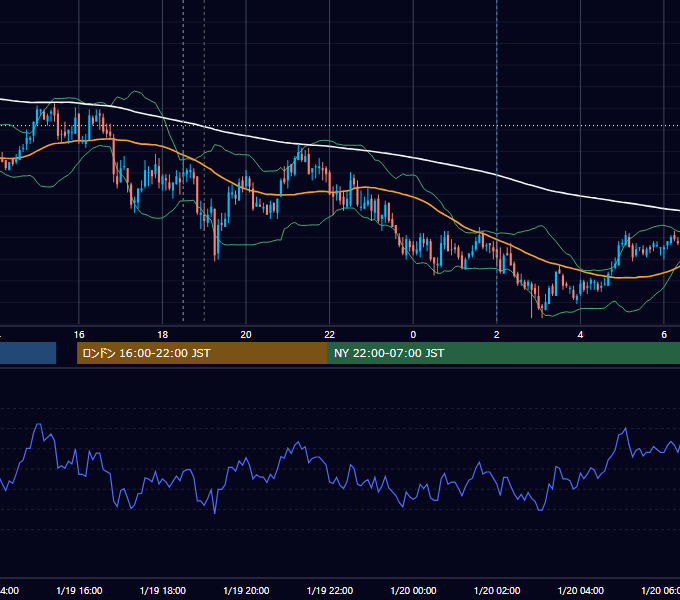Select the ロンドン 16:00-22:00 JST session bar

(x=202, y=353)
